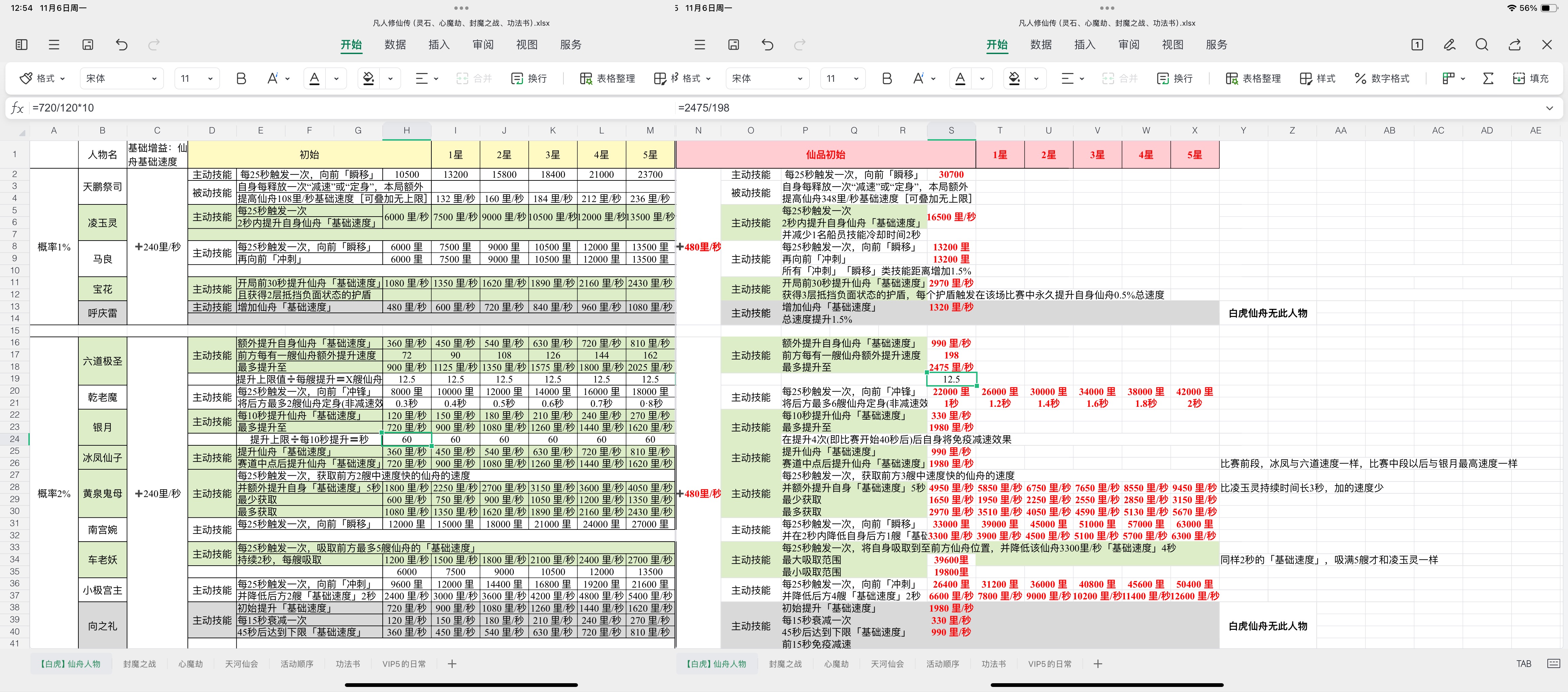1568x692 pixels.
Task: Add new sheet in left window
Action: click(452, 664)
